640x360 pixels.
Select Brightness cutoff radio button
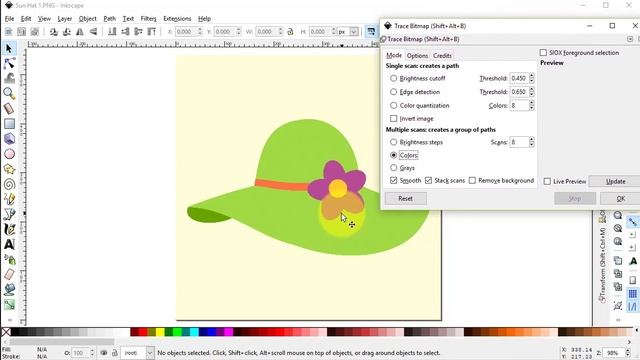point(393,78)
